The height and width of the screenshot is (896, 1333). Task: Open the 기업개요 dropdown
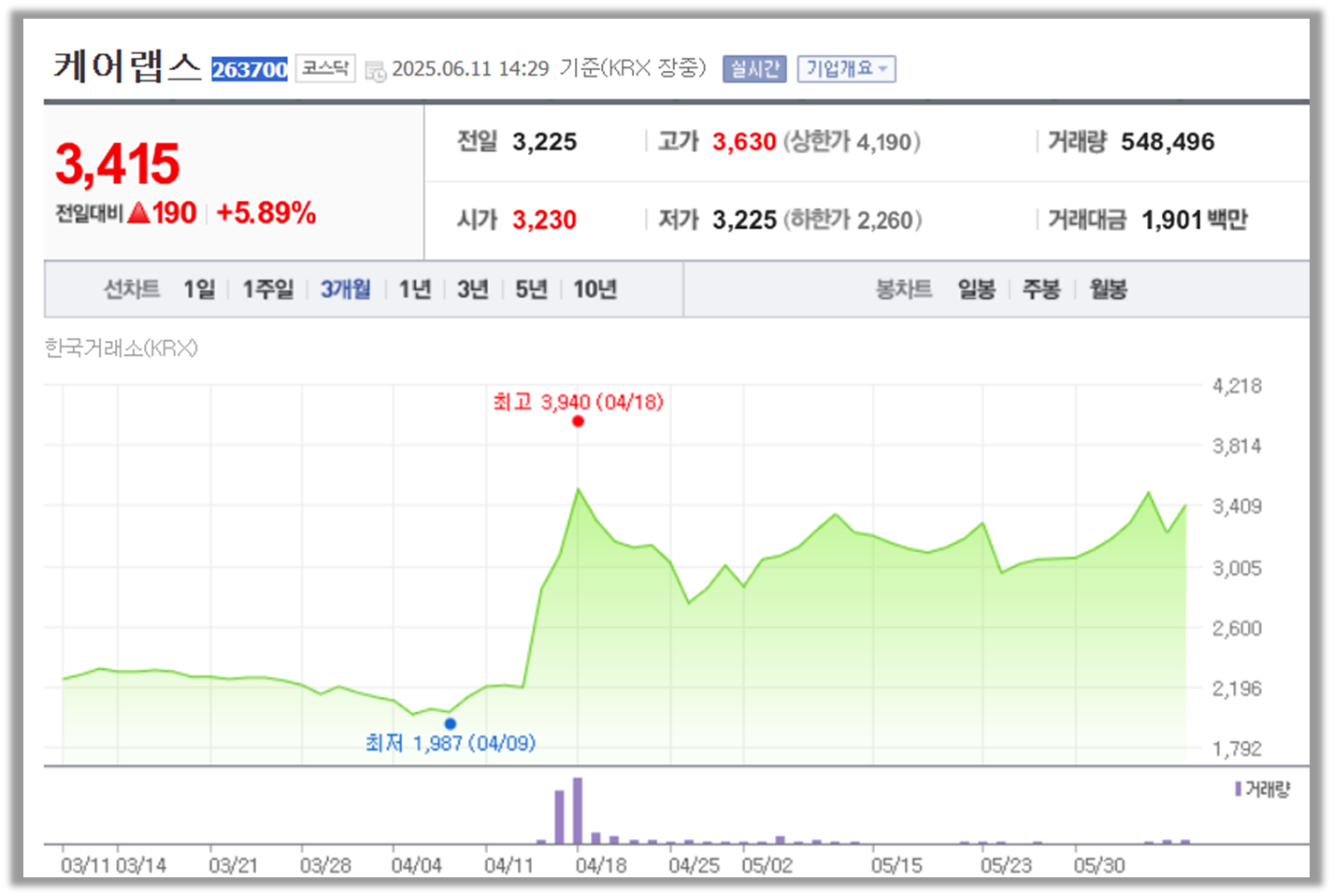846,69
